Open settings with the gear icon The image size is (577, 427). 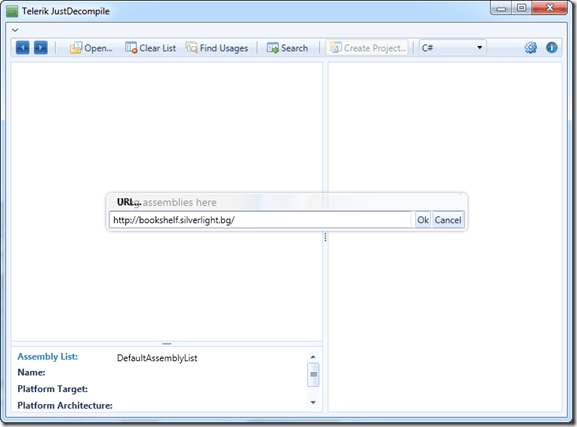[530, 47]
